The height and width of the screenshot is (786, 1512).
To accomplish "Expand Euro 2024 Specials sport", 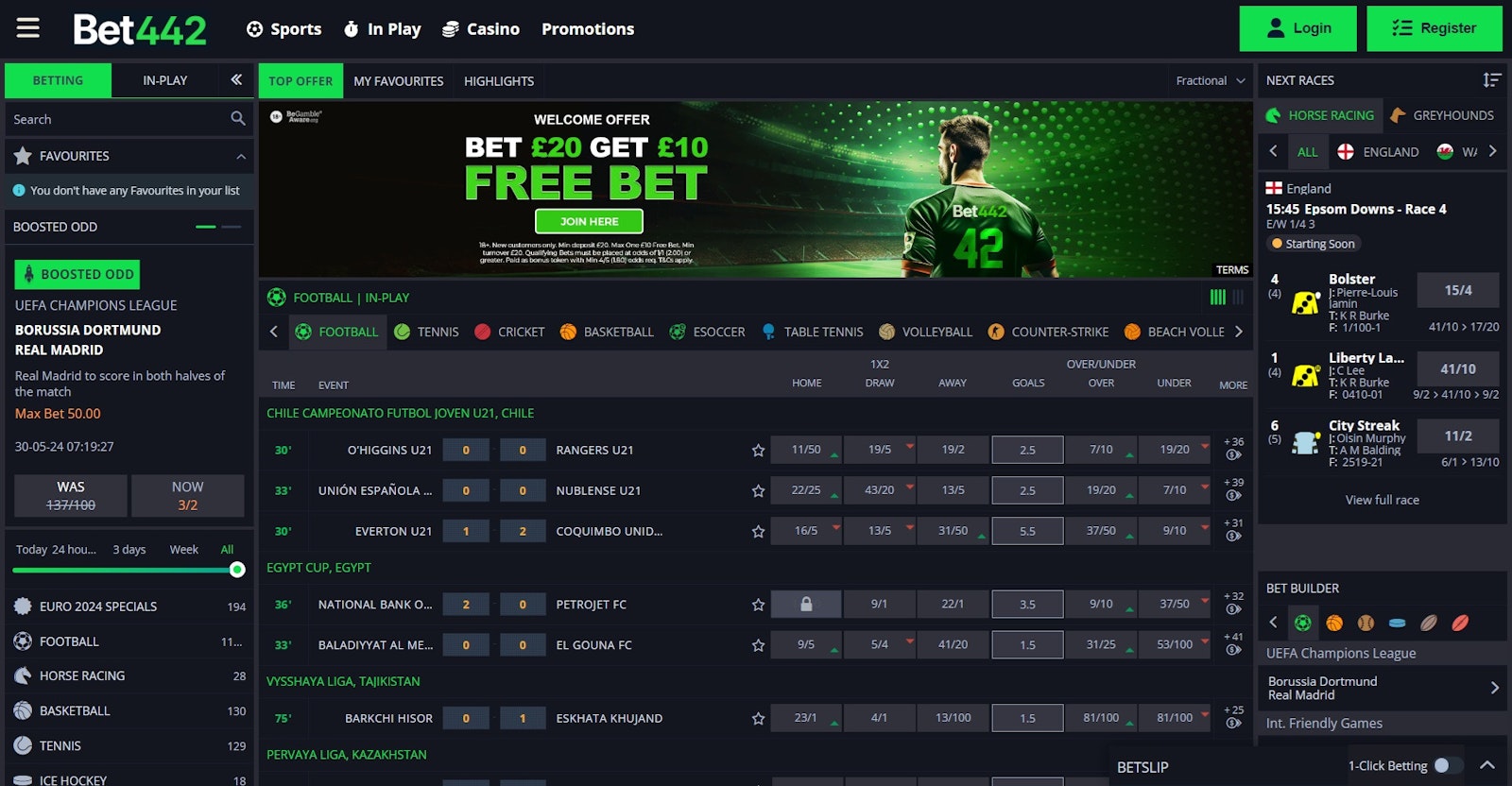I will tap(129, 607).
